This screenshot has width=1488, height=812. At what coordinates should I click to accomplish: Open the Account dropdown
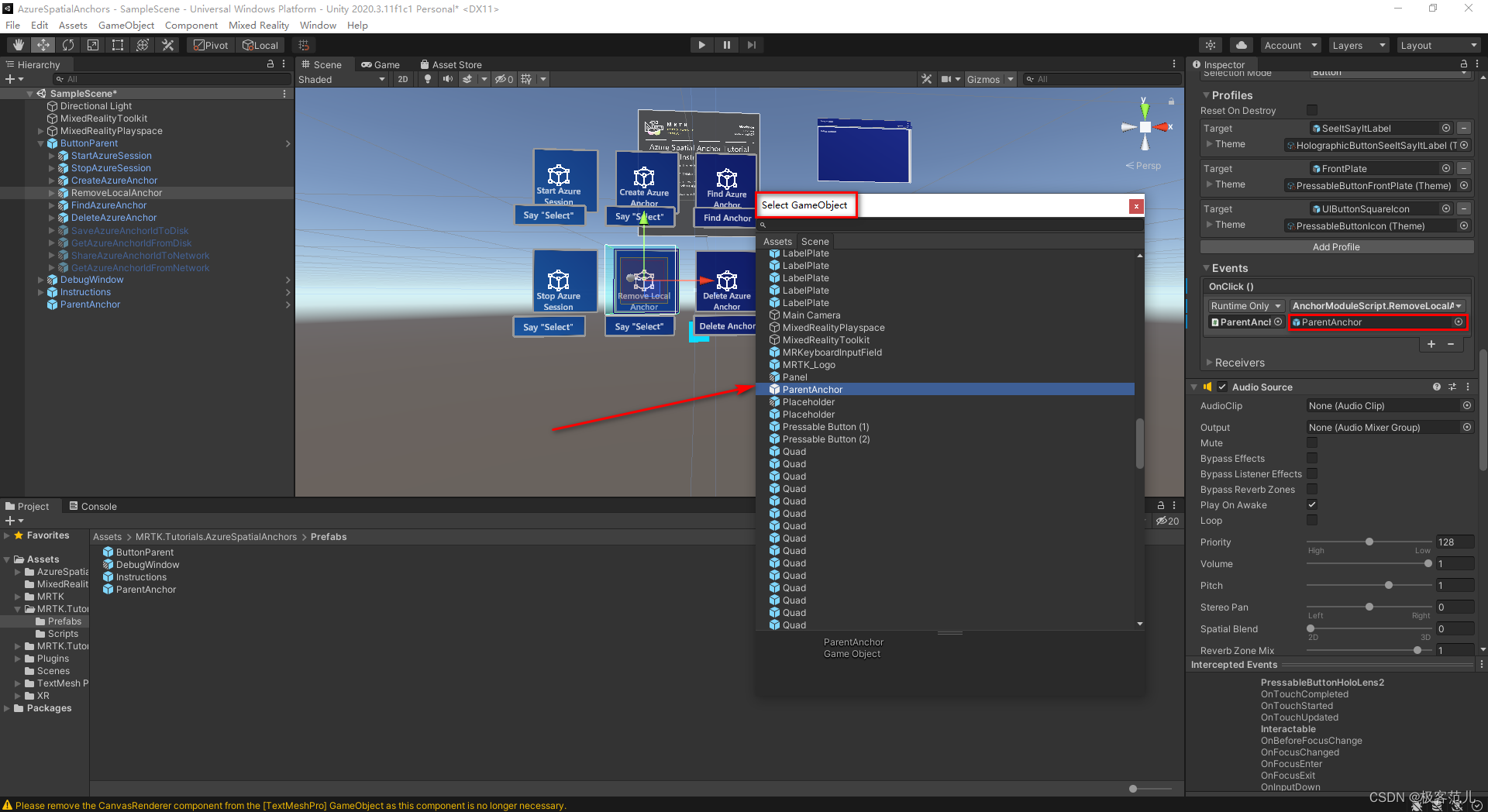(x=1290, y=45)
